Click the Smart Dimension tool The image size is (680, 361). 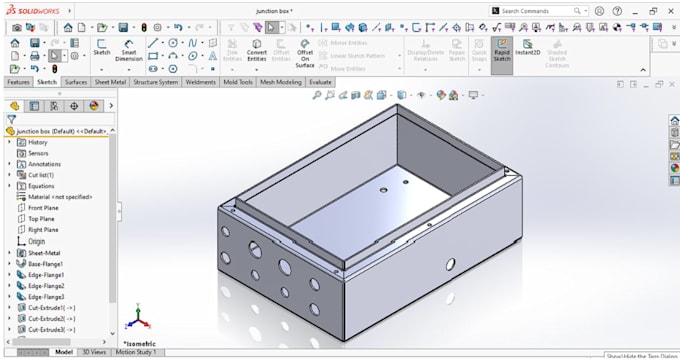pyautogui.click(x=129, y=50)
